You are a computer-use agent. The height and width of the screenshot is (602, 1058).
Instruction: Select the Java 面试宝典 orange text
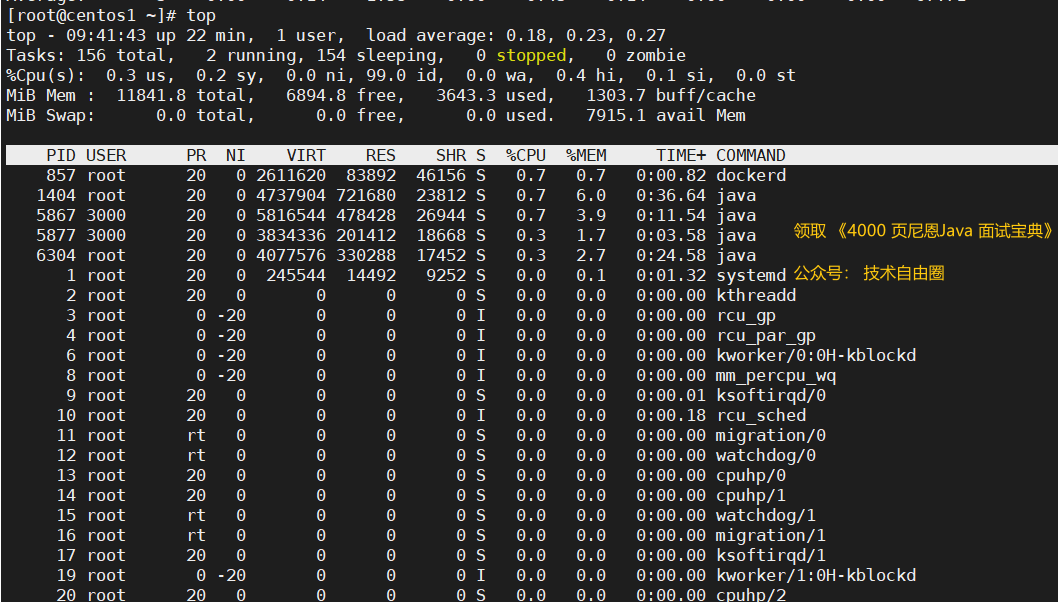tap(922, 231)
